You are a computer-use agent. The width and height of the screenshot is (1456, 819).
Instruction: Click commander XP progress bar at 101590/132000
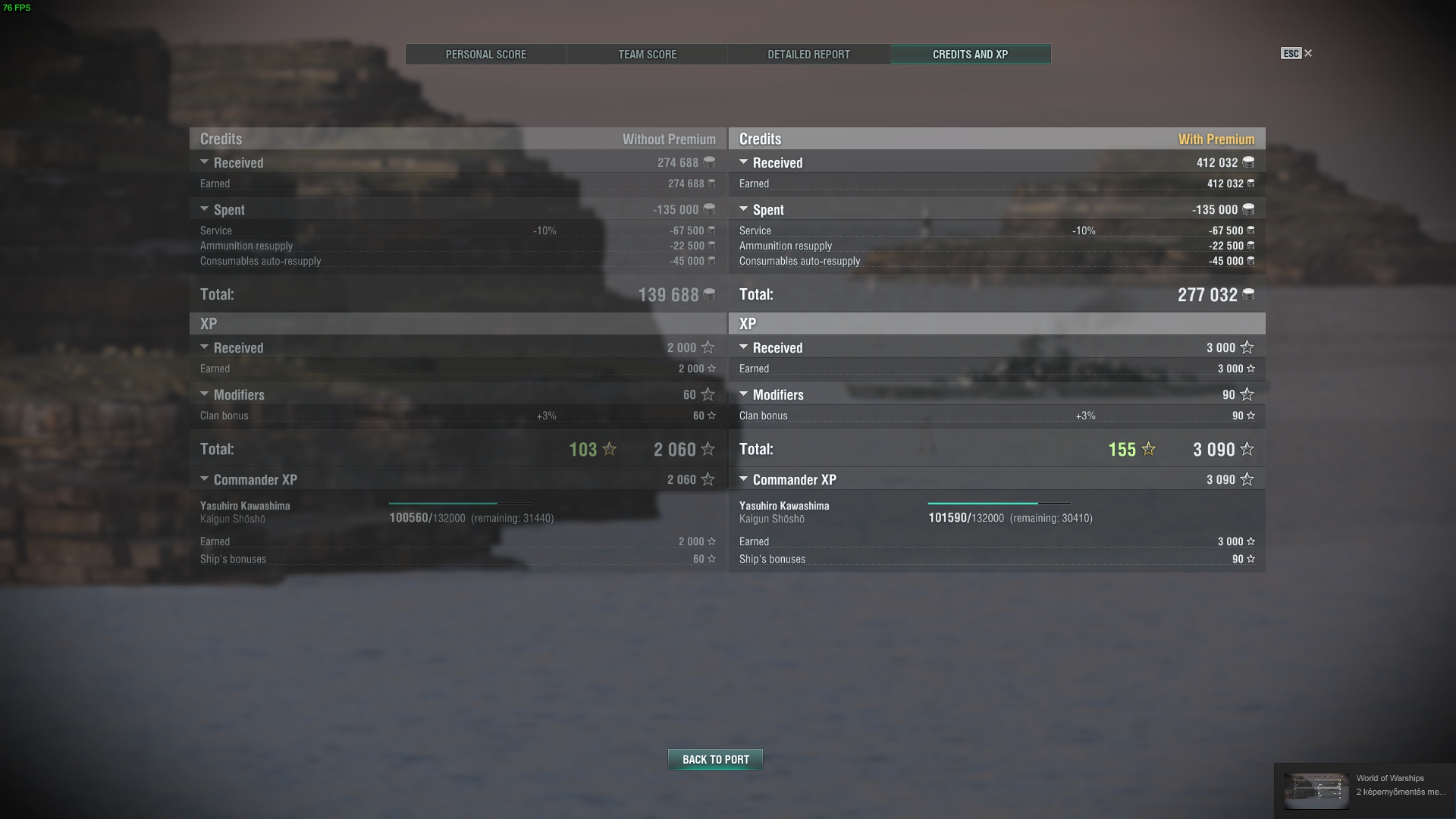click(x=999, y=504)
